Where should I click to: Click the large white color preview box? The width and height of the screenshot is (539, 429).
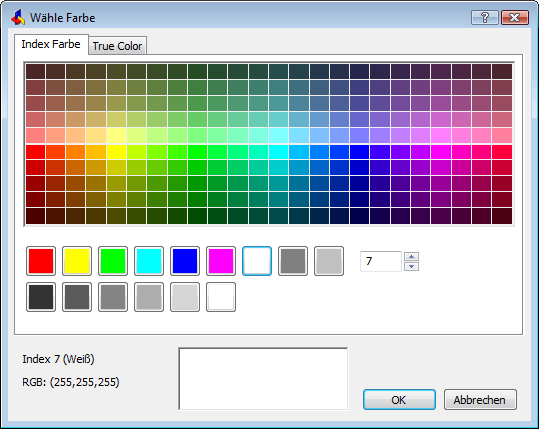[x=263, y=379]
